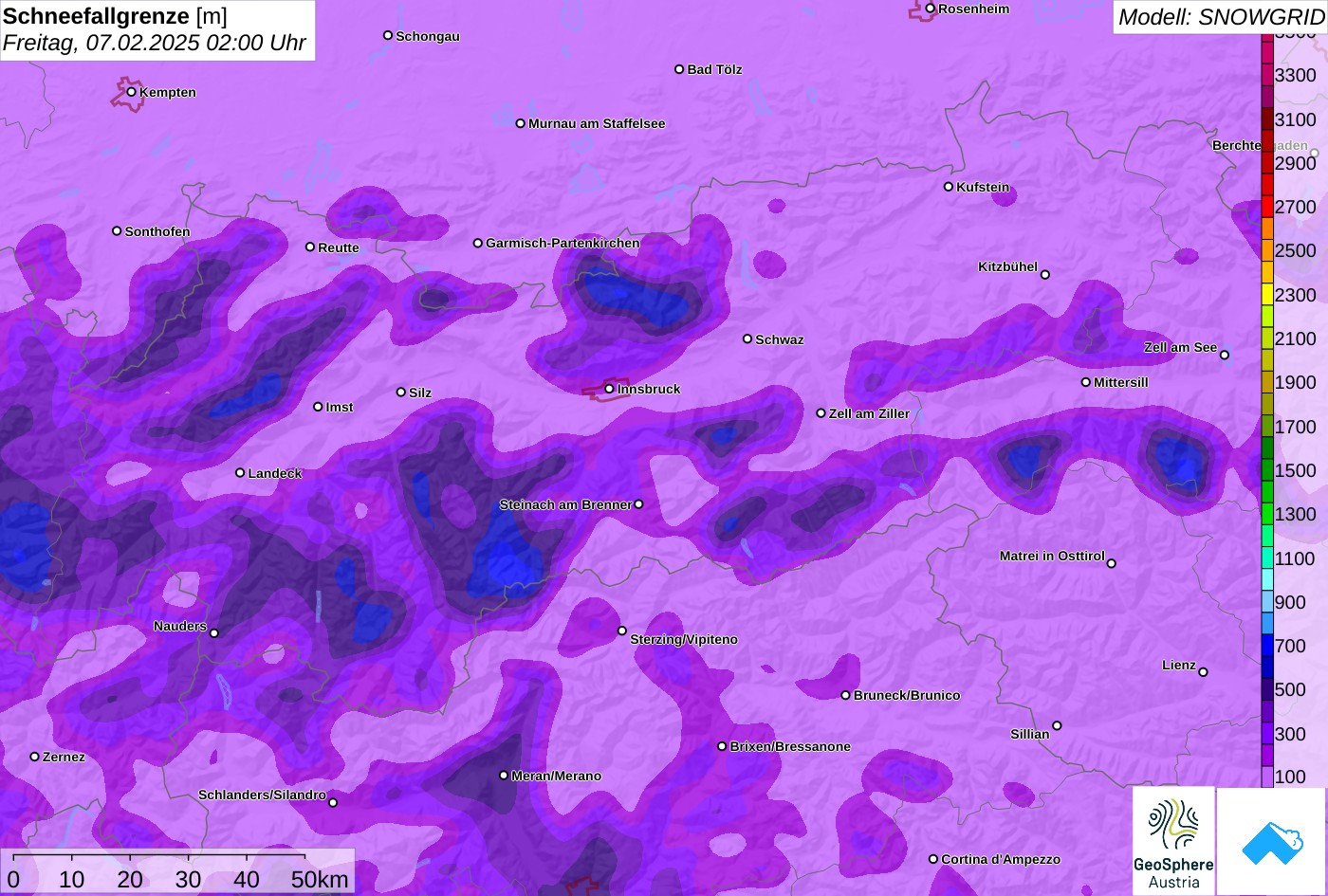Click the Murnau am Staffelsee label
The height and width of the screenshot is (896, 1328).
[x=597, y=124]
